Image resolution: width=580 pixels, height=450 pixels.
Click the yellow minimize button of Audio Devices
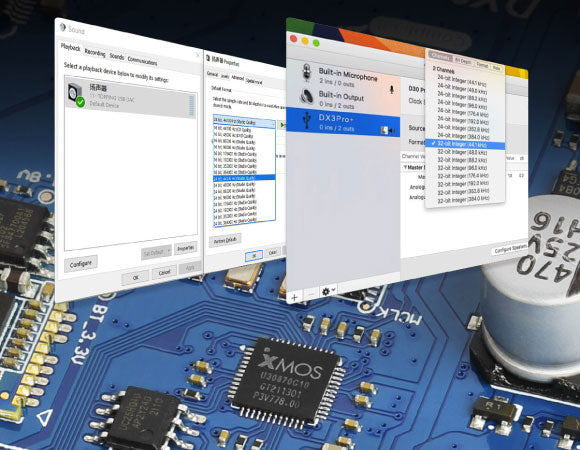pos(305,41)
